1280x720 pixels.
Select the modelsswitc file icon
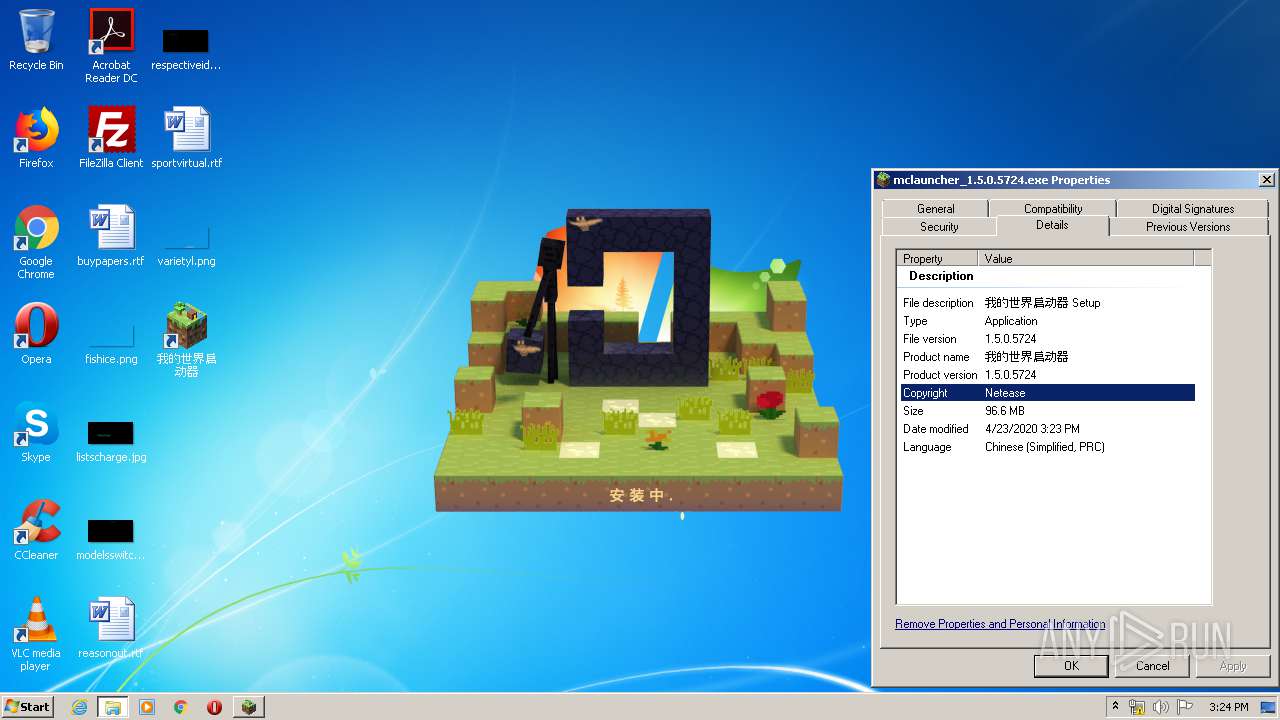point(111,540)
